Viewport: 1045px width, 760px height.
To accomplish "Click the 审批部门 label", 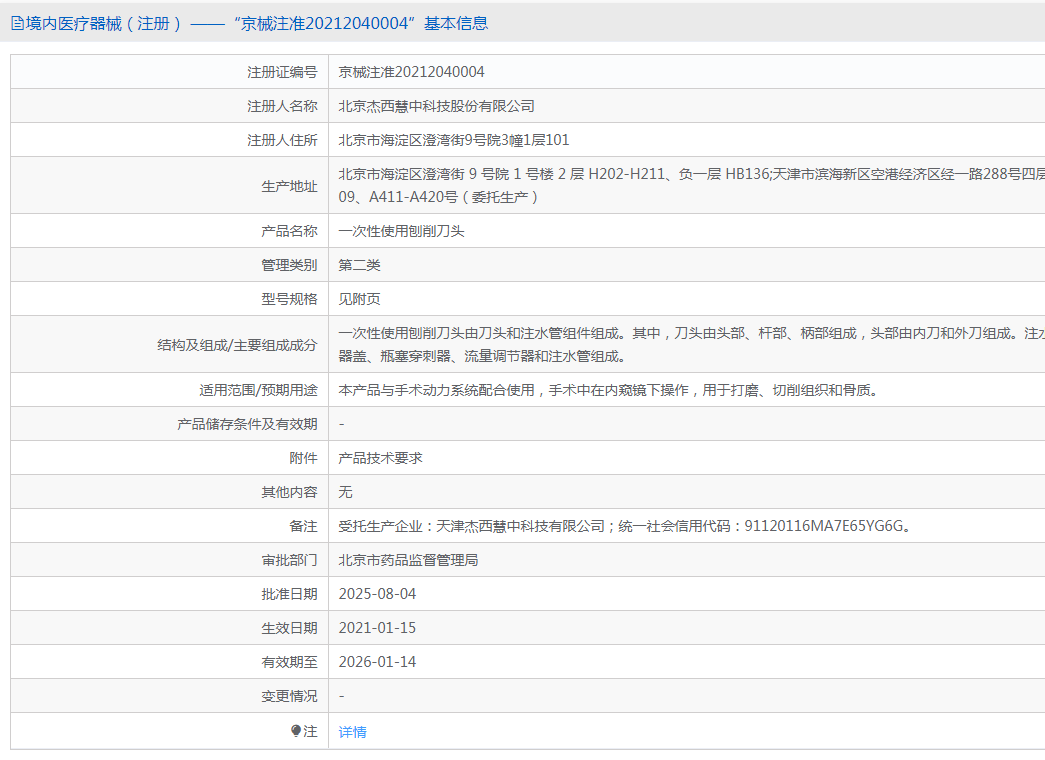I will [x=289, y=560].
